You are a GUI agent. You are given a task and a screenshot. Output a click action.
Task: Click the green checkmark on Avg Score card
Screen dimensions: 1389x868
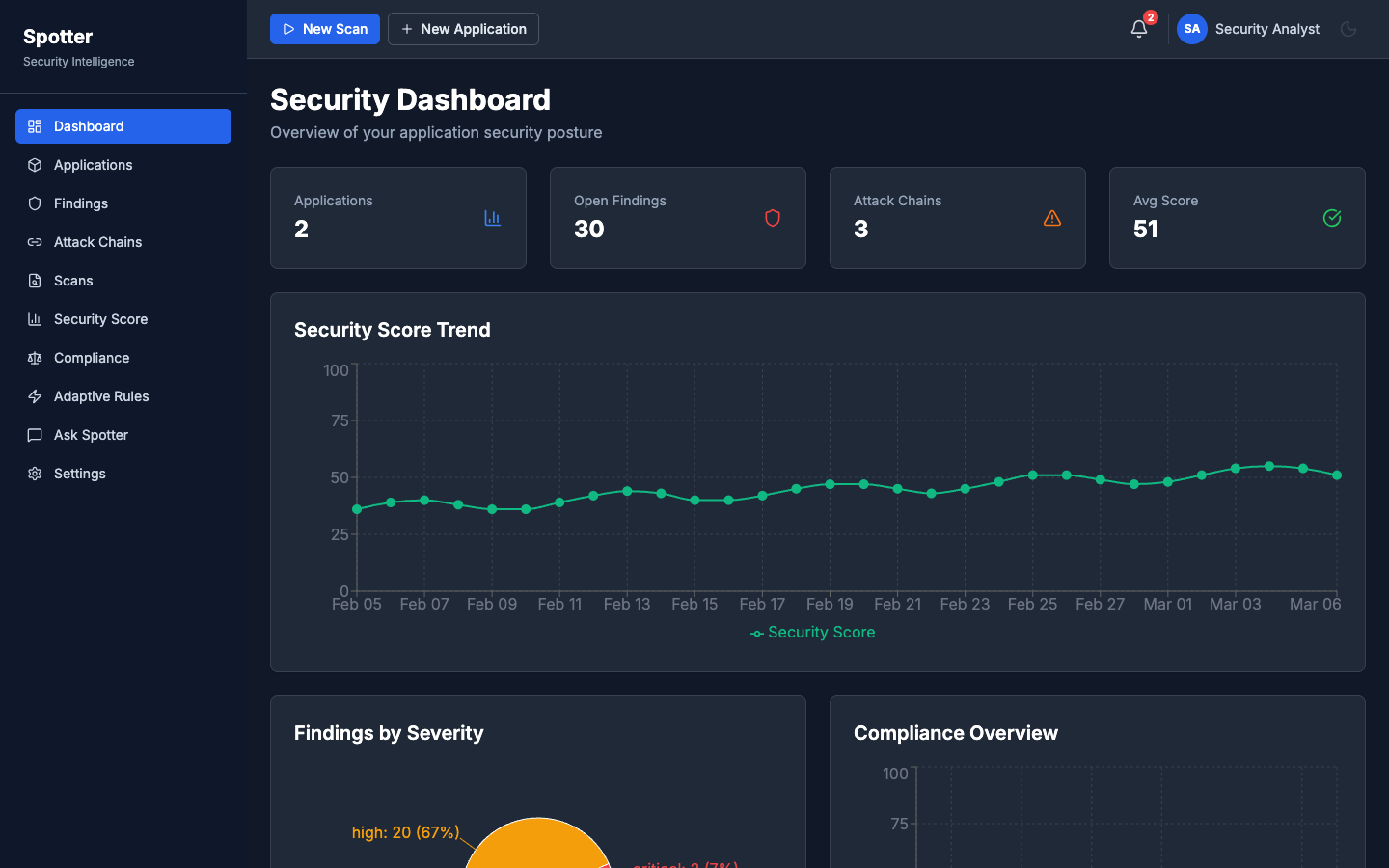click(x=1331, y=218)
